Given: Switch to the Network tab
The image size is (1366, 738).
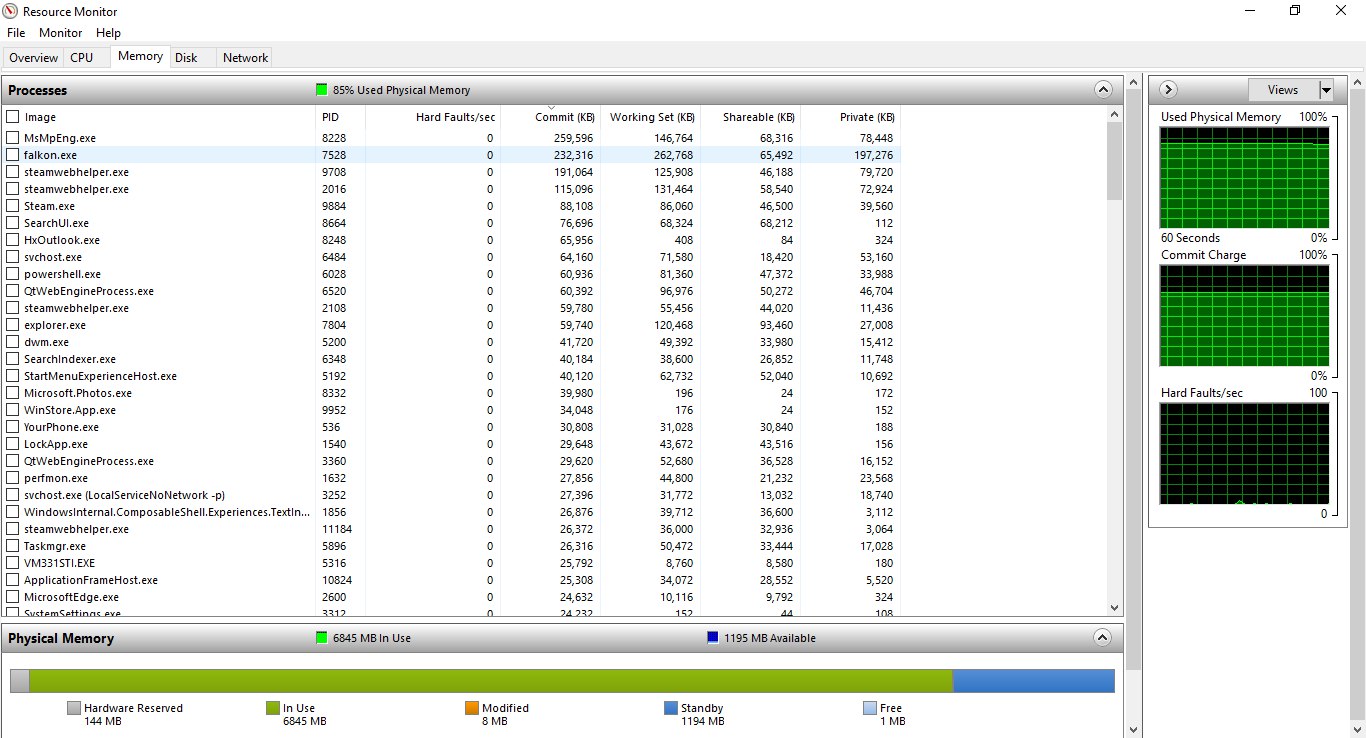Looking at the screenshot, I should click(x=245, y=58).
